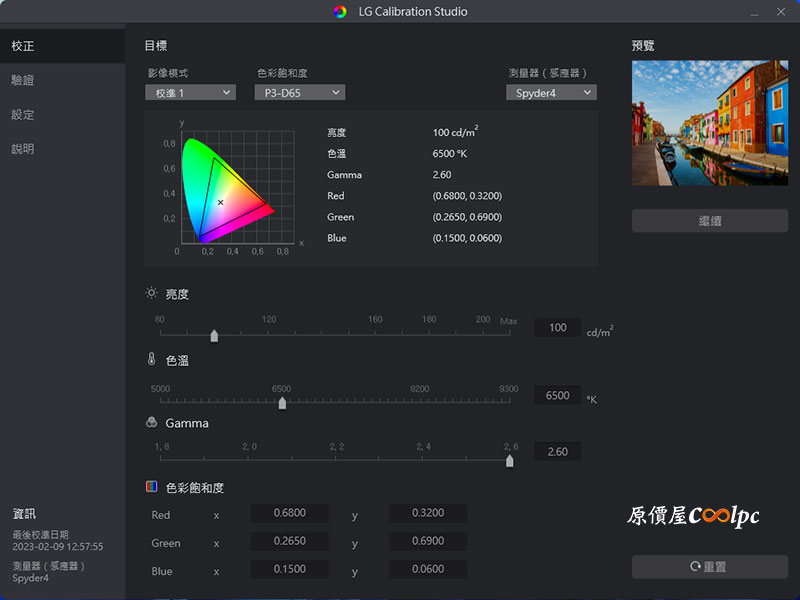Open the P3-D65 color gamut dropdown
Viewport: 800px width, 600px height.
point(299,93)
